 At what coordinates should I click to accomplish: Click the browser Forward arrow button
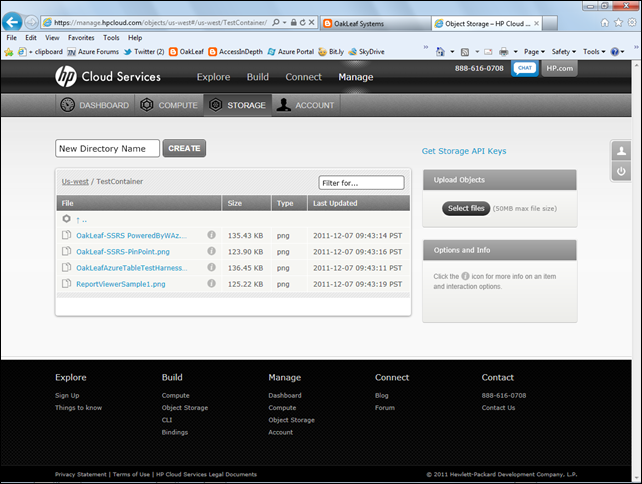click(x=32, y=22)
